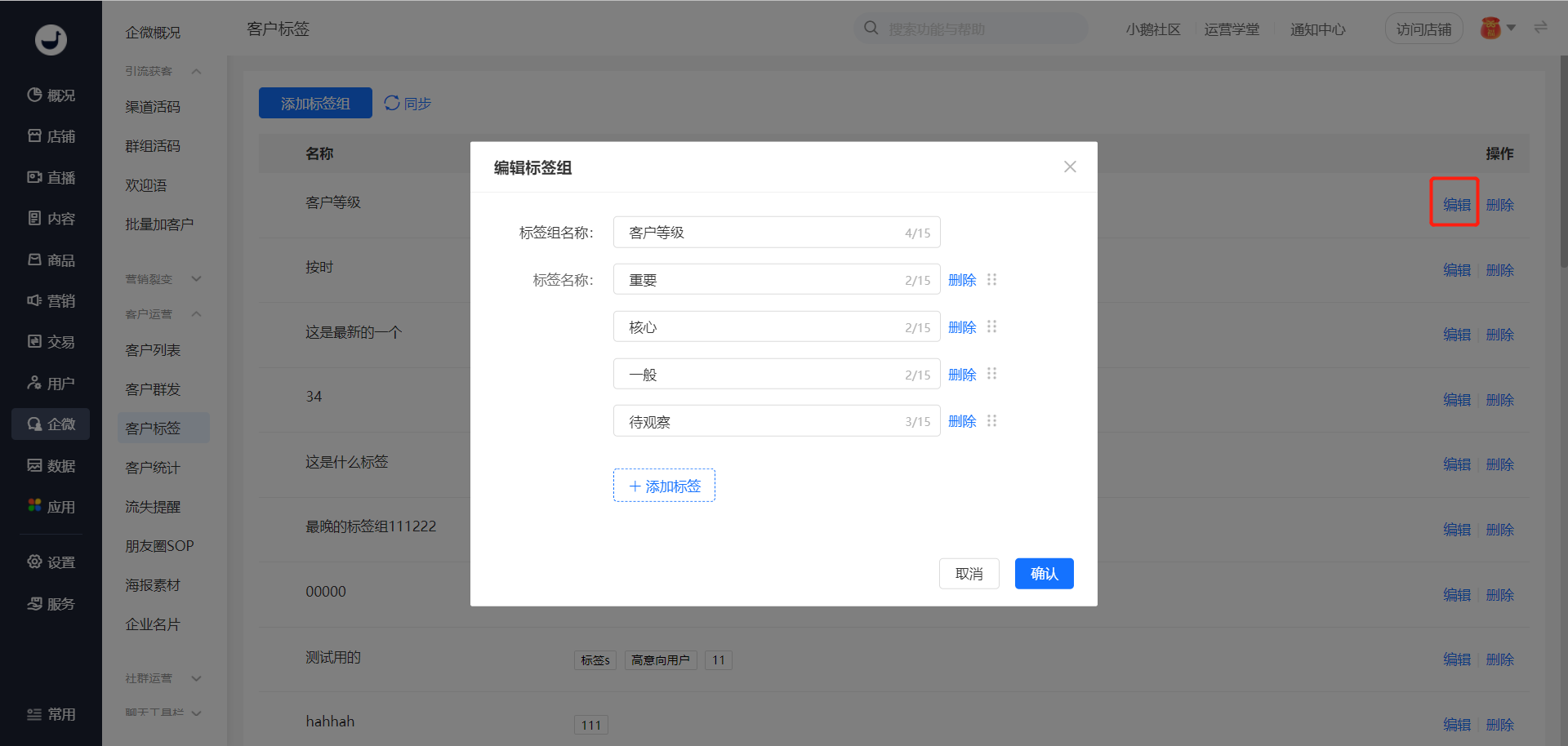Close the 编辑标签组 dialog
The image size is (1568, 746).
1070,167
